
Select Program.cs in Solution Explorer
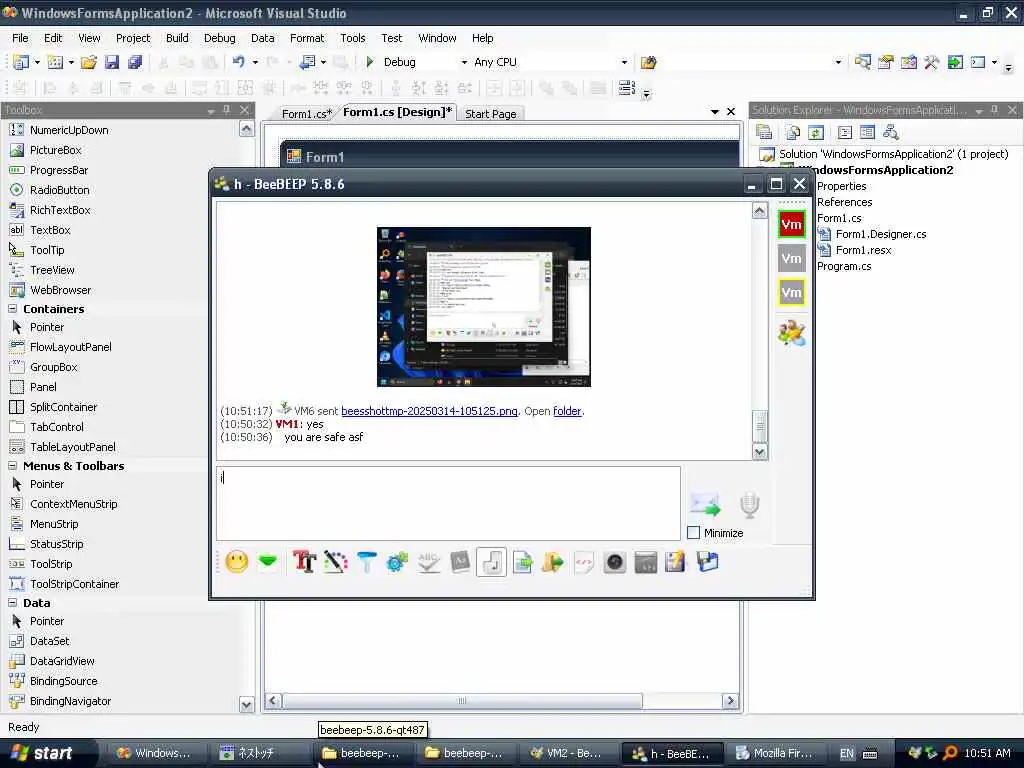tap(844, 266)
